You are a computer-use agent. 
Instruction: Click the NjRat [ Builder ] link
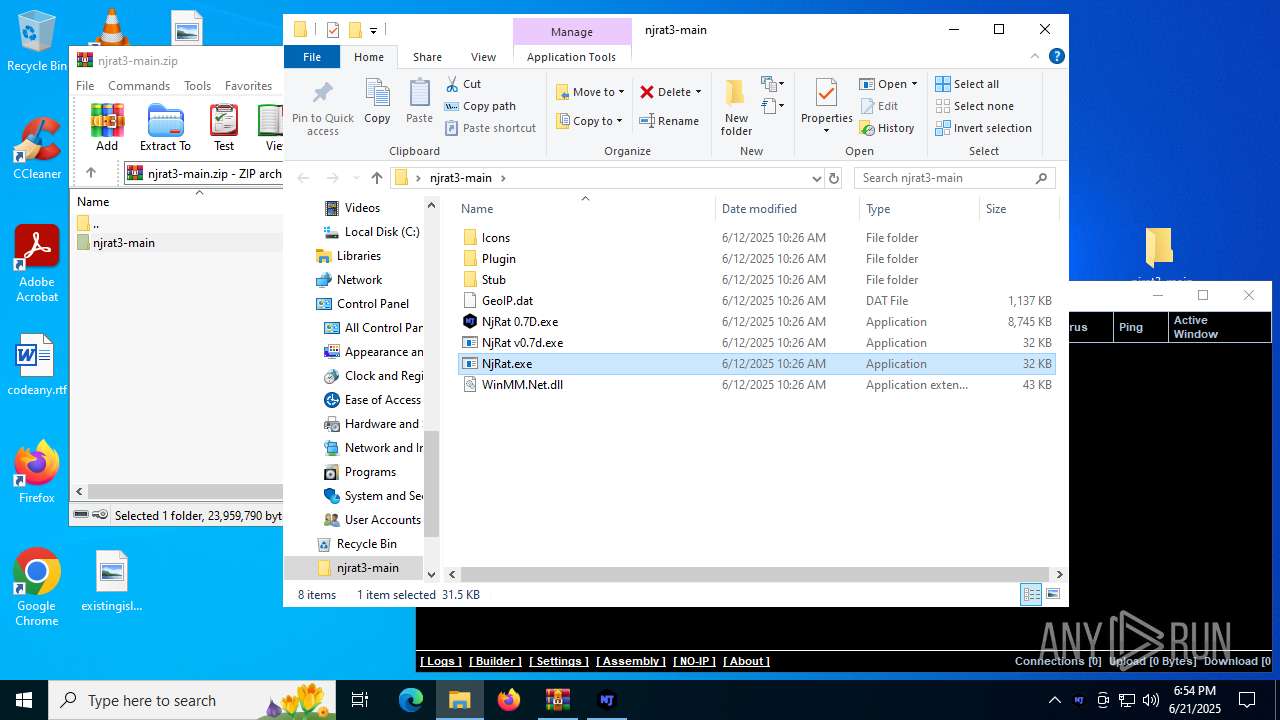click(495, 661)
